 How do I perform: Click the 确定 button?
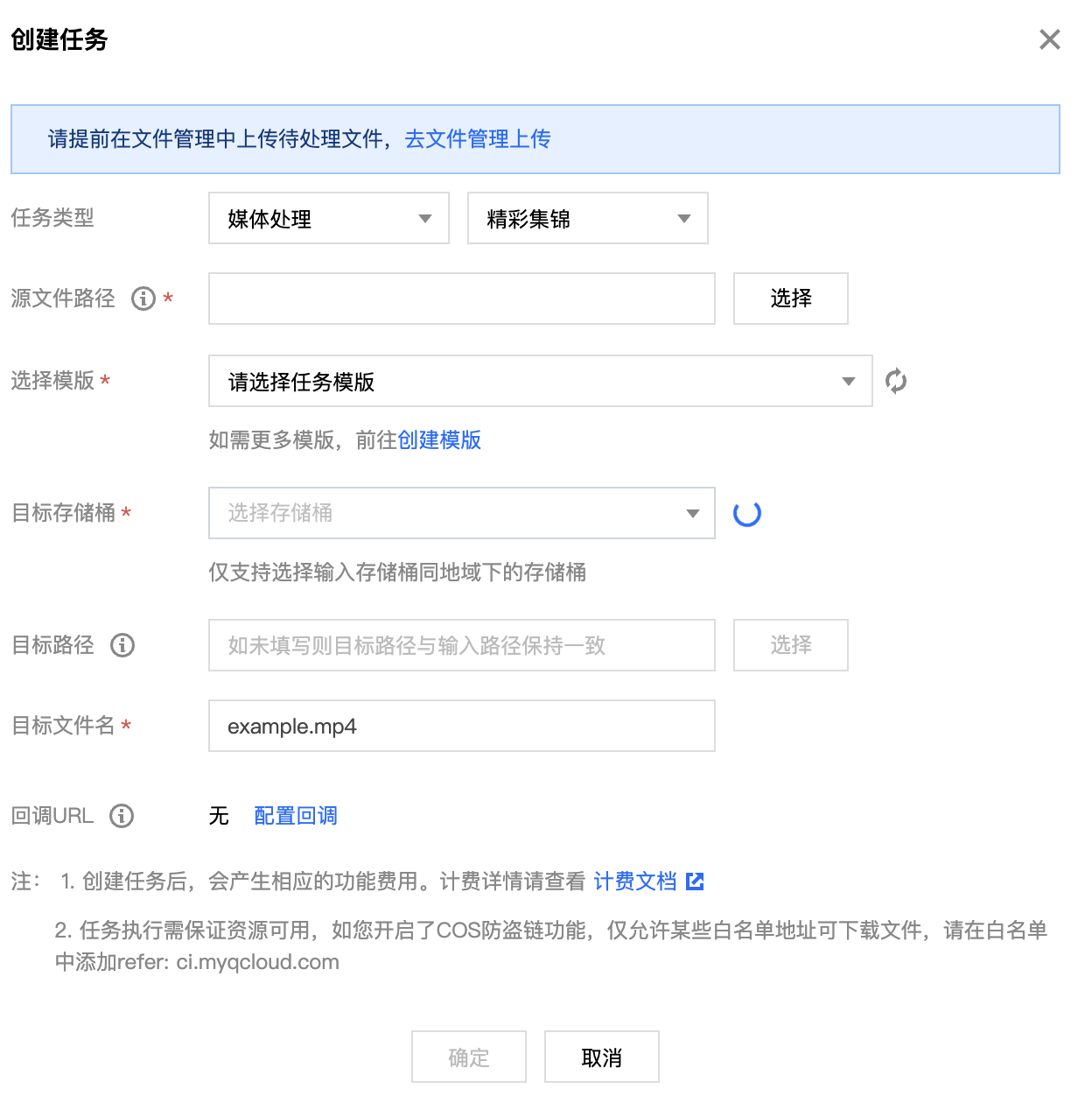click(469, 1057)
